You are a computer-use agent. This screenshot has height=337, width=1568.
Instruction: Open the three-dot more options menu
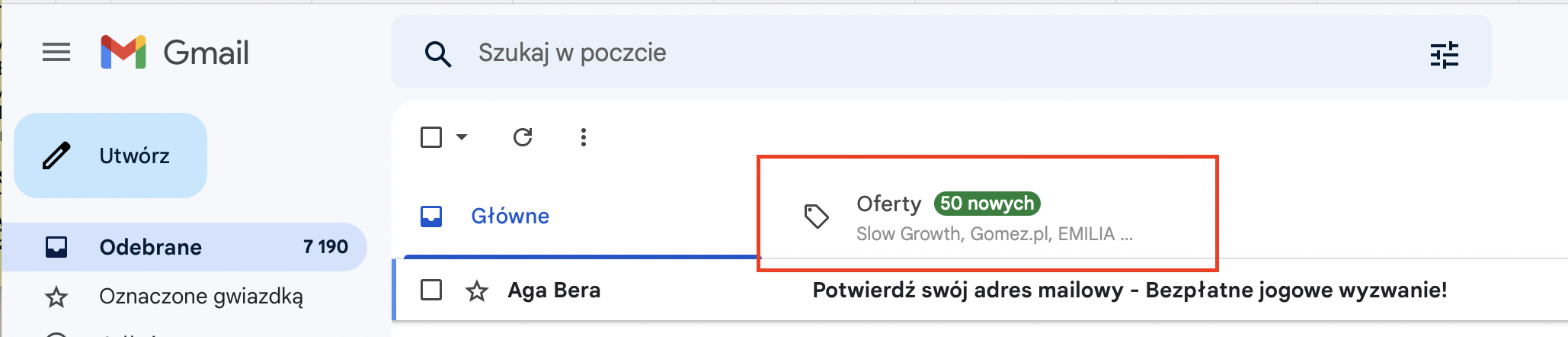[584, 137]
